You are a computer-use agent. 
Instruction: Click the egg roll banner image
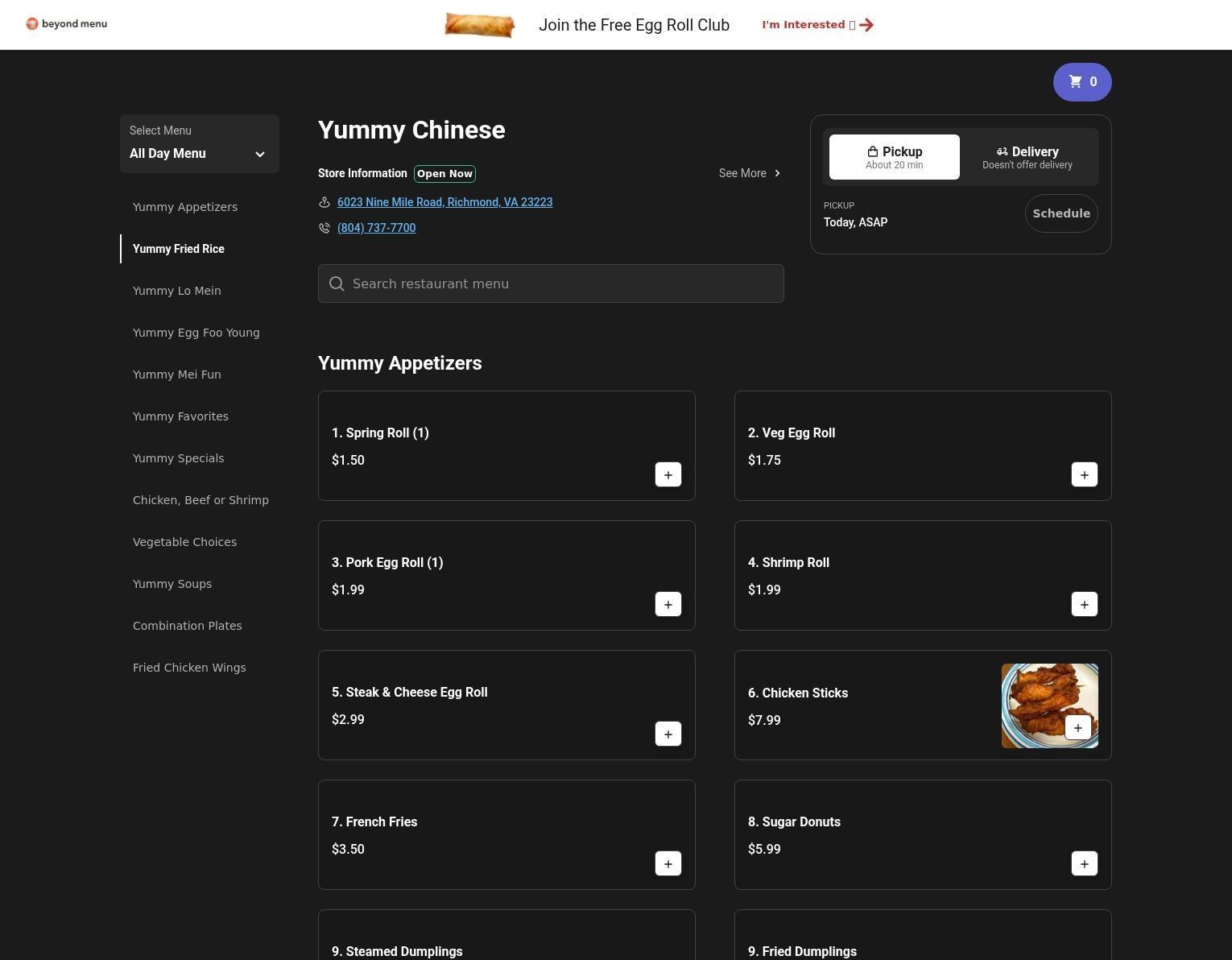point(480,25)
